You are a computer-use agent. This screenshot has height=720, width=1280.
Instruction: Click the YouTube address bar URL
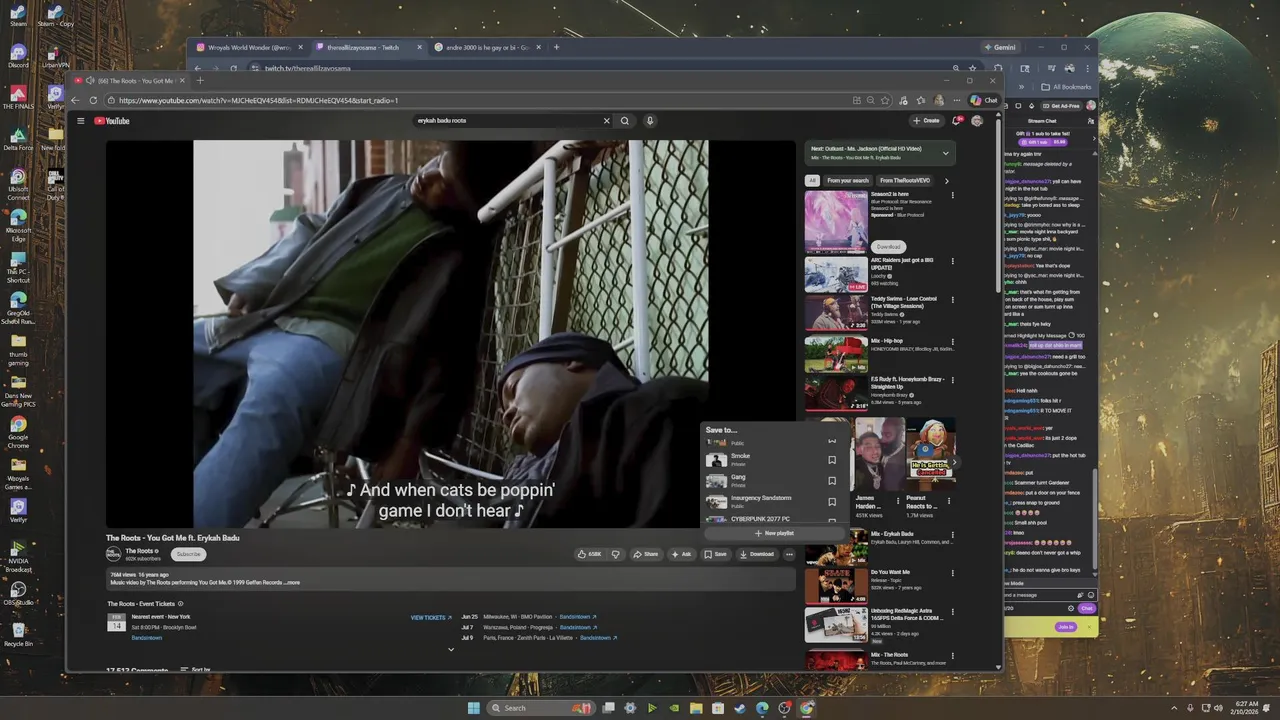pyautogui.click(x=258, y=100)
